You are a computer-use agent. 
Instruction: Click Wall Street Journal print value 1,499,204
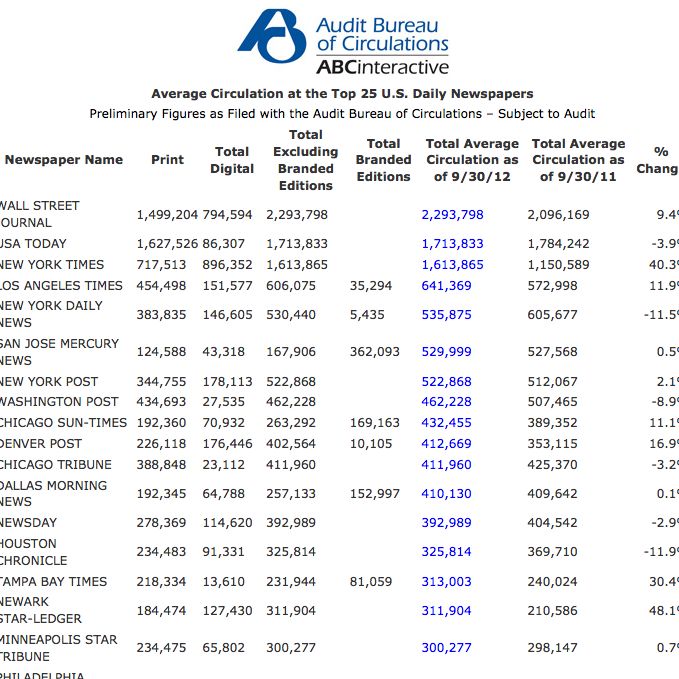pos(167,214)
